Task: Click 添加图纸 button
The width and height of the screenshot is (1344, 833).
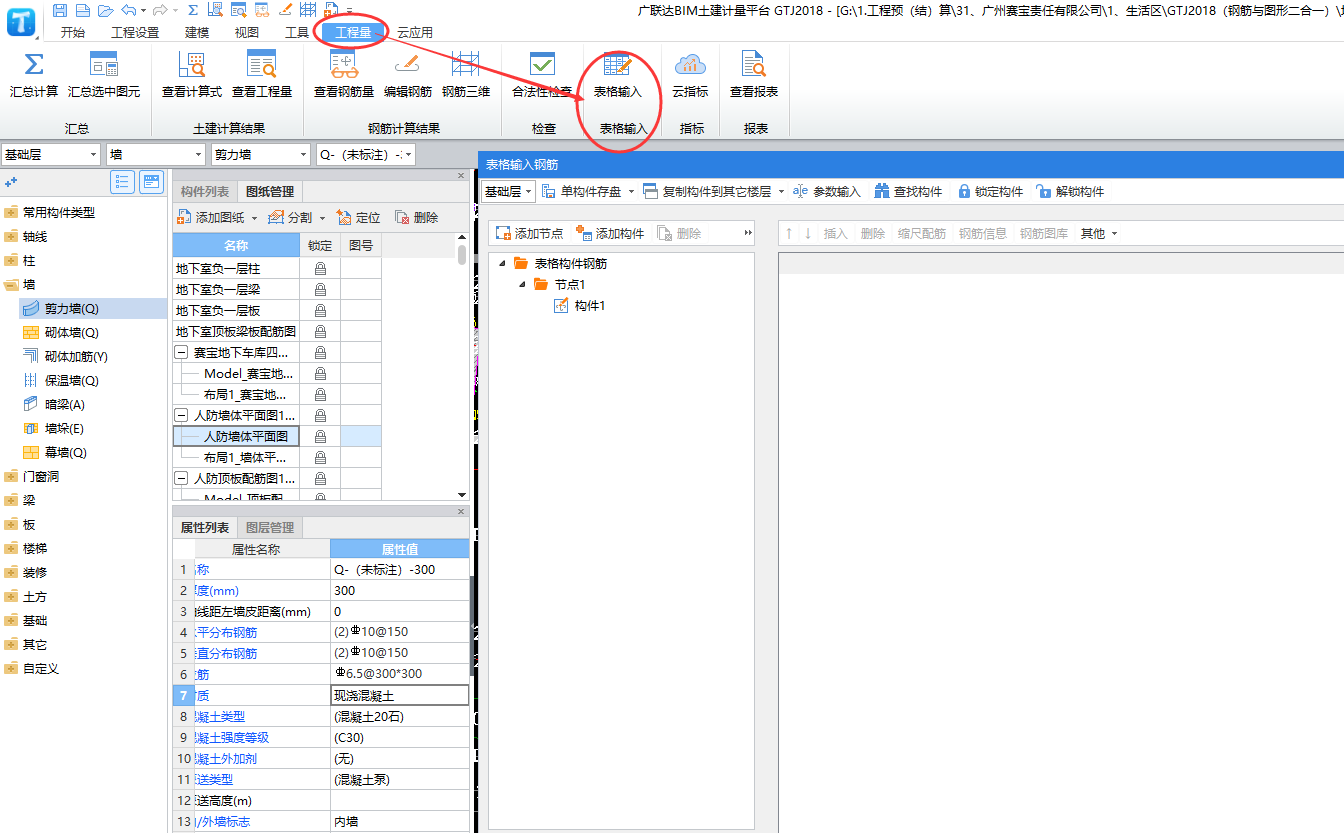Action: [217, 217]
